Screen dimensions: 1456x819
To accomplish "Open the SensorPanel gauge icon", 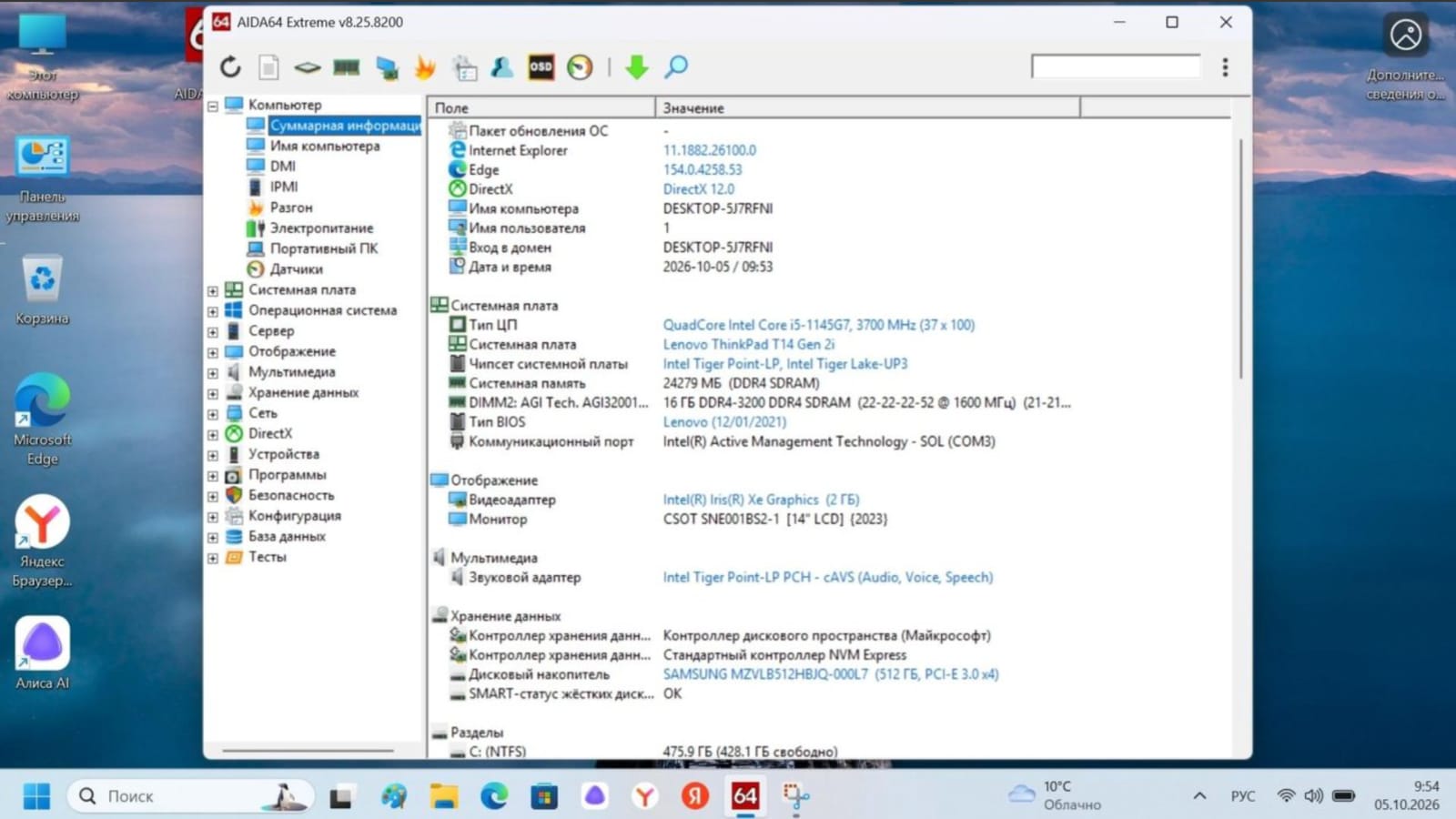I will (580, 66).
